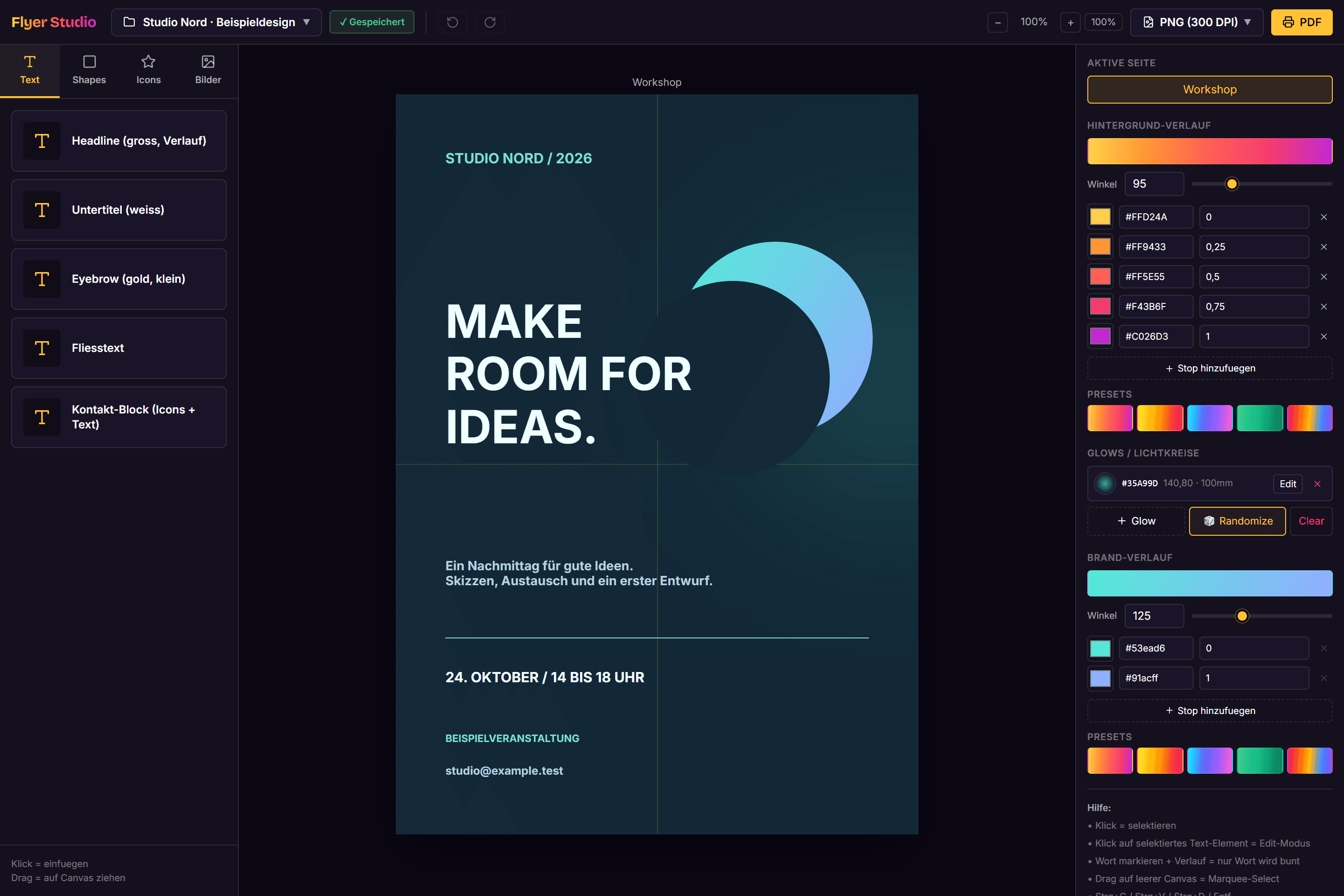Click the background Winkel slider handle

[x=1232, y=184]
